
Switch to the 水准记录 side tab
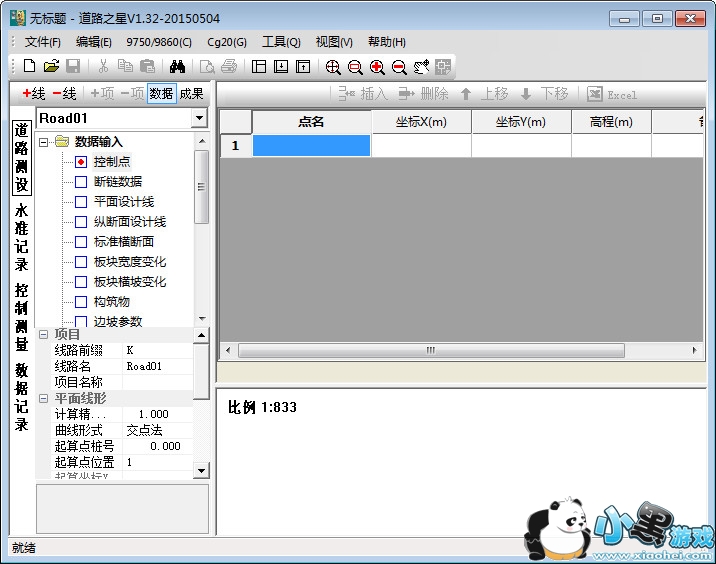coord(21,237)
